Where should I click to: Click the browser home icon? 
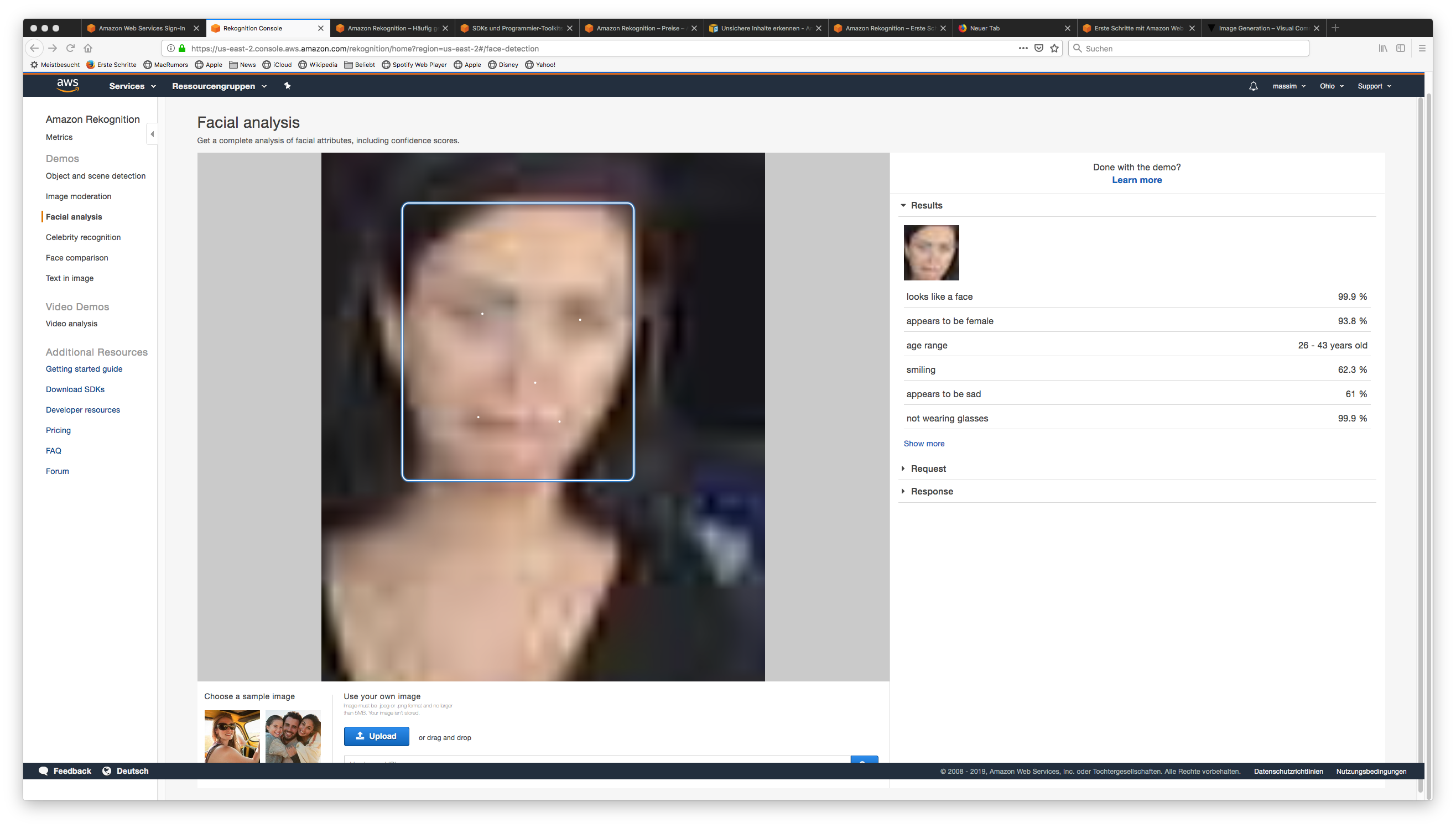click(x=87, y=48)
